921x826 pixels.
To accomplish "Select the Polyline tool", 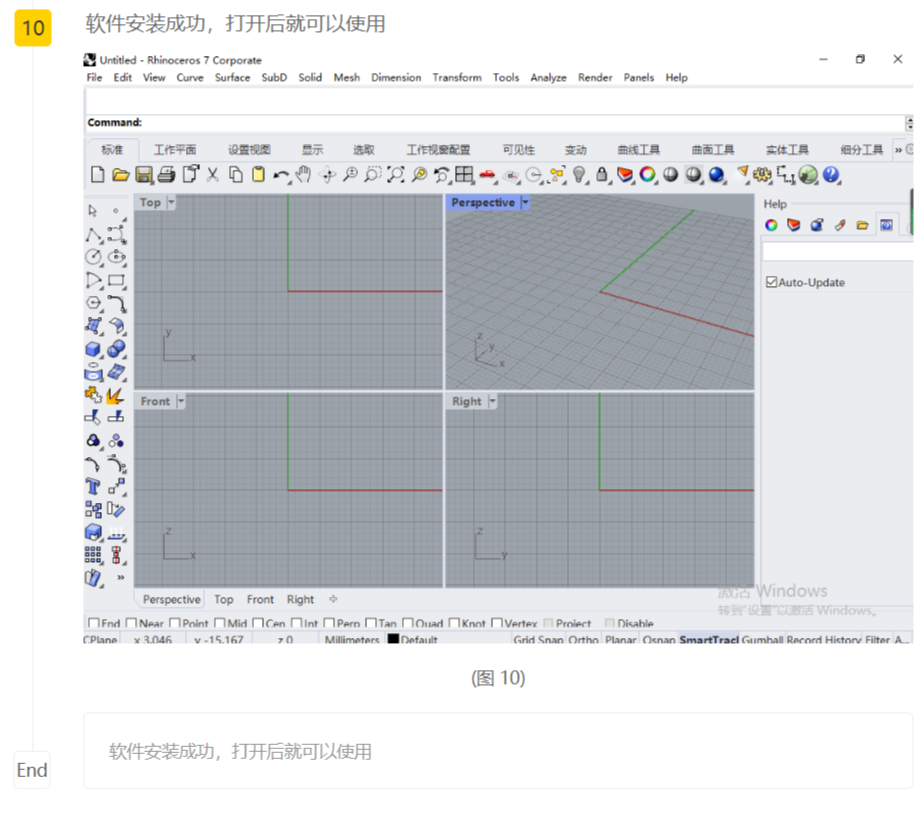I will tap(94, 235).
